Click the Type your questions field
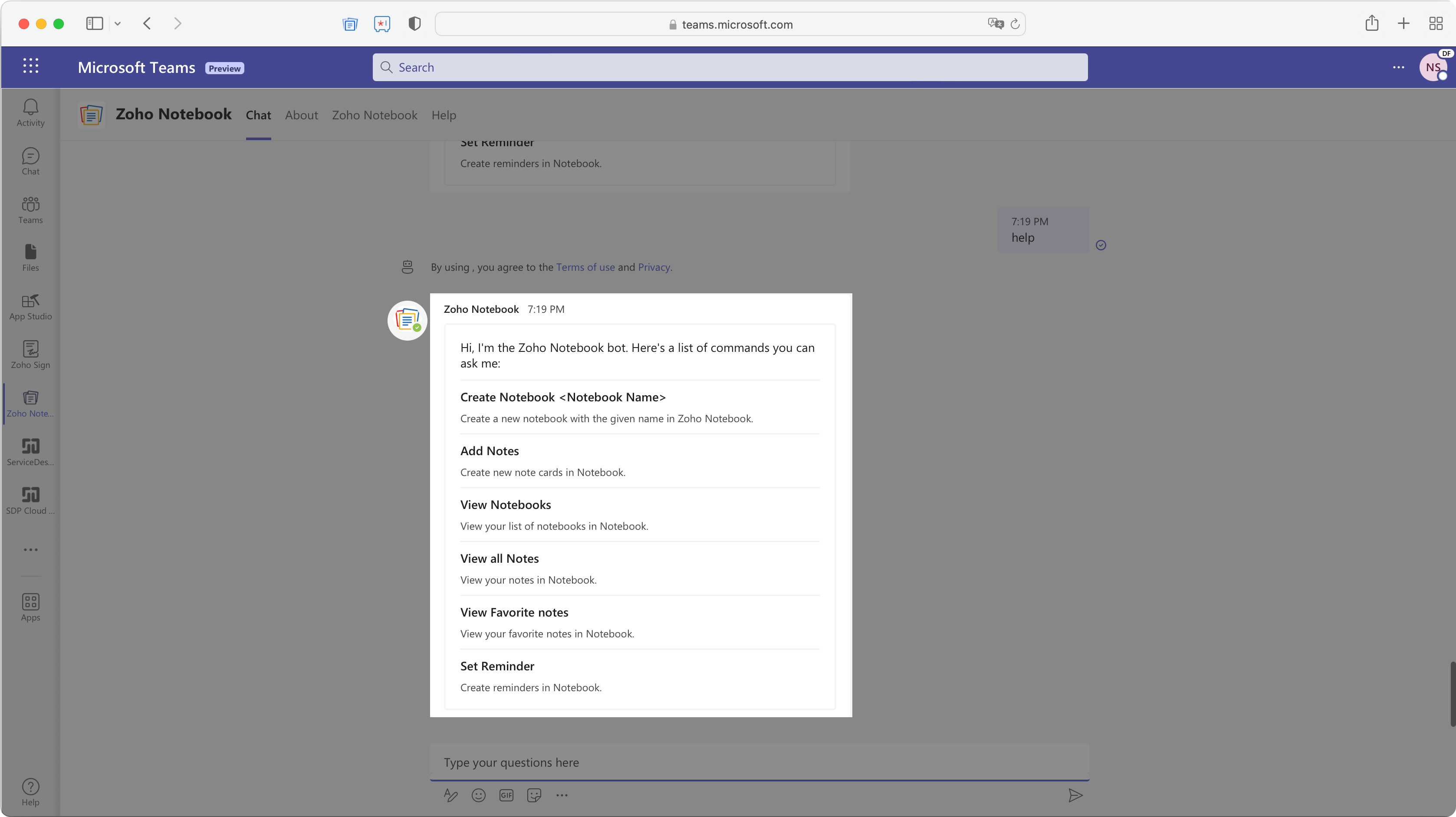 pos(759,762)
